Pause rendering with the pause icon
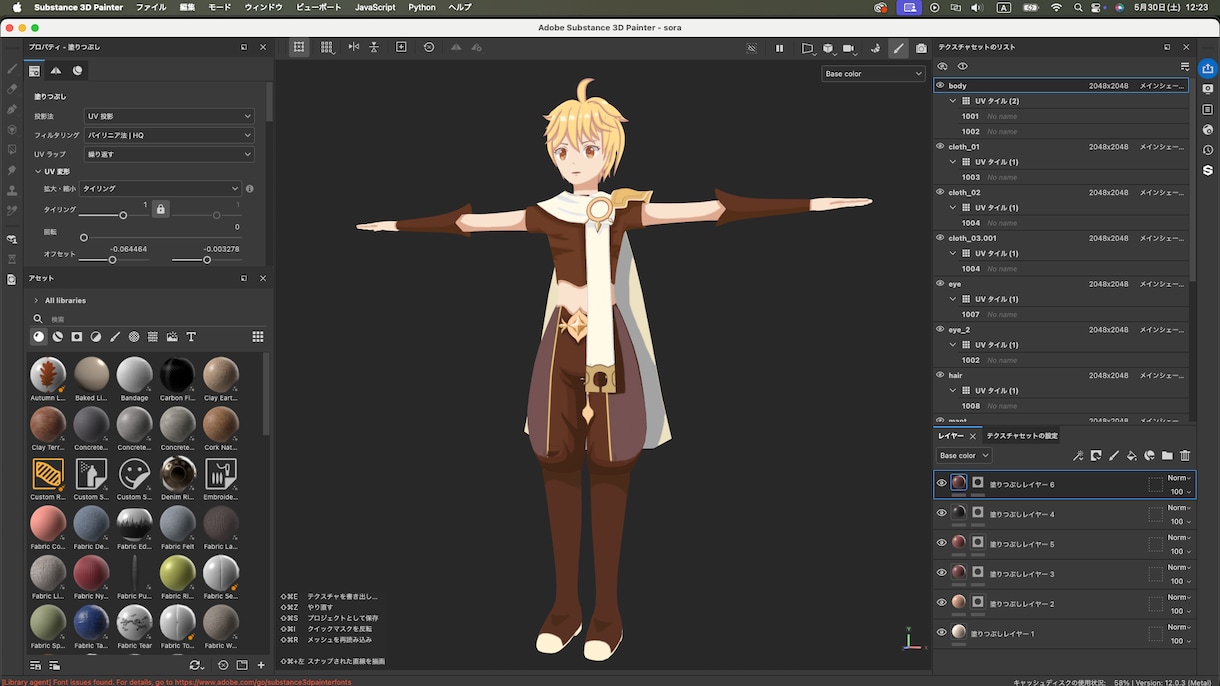Image resolution: width=1220 pixels, height=686 pixels. click(779, 48)
